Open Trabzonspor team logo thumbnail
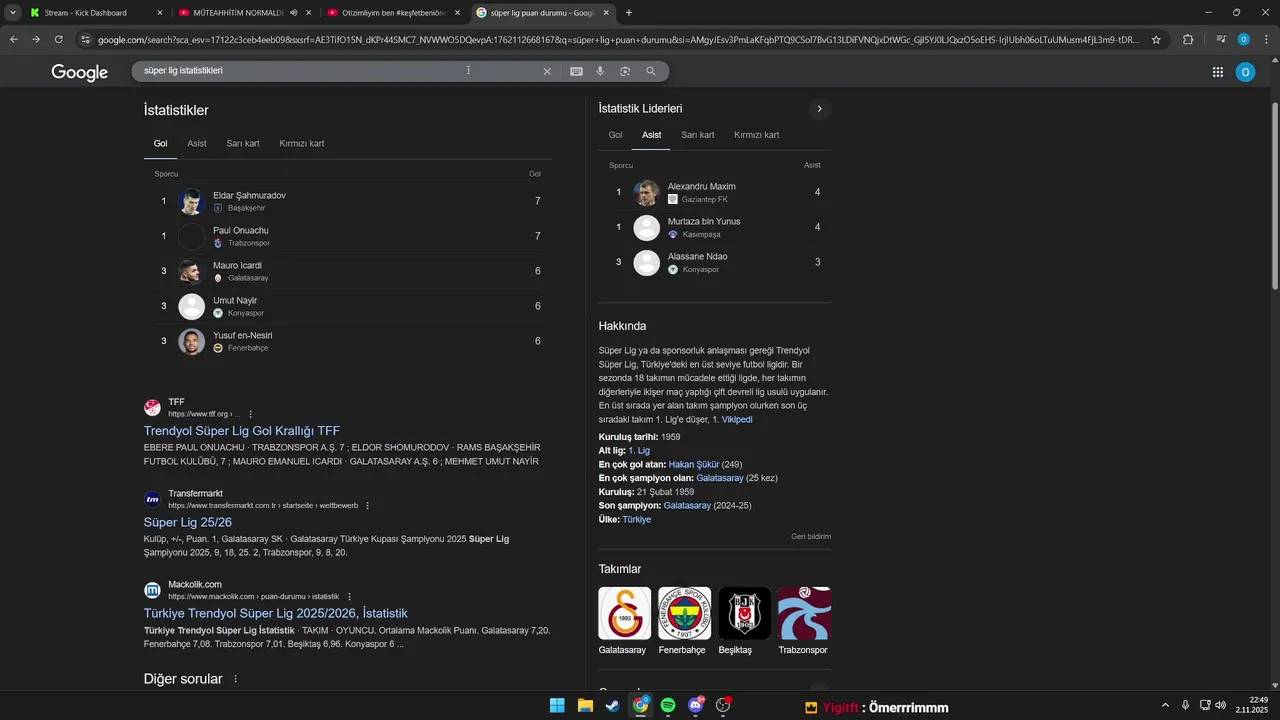The image size is (1280, 720). 804,613
